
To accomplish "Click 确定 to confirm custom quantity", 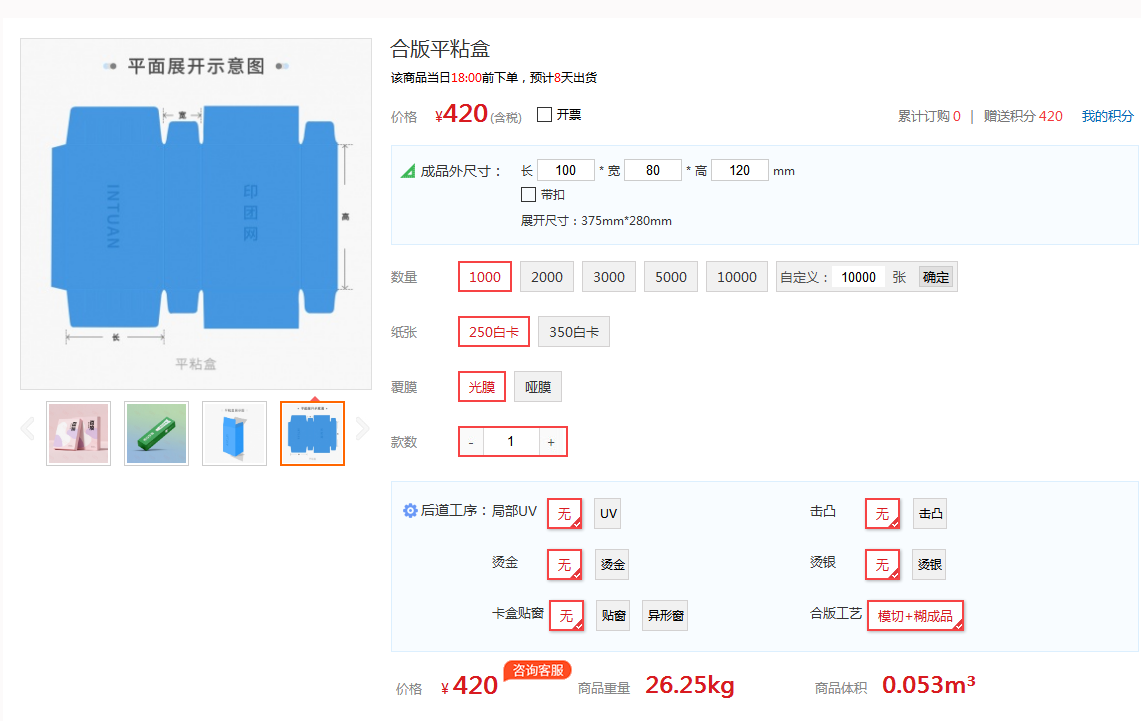I will (x=936, y=277).
